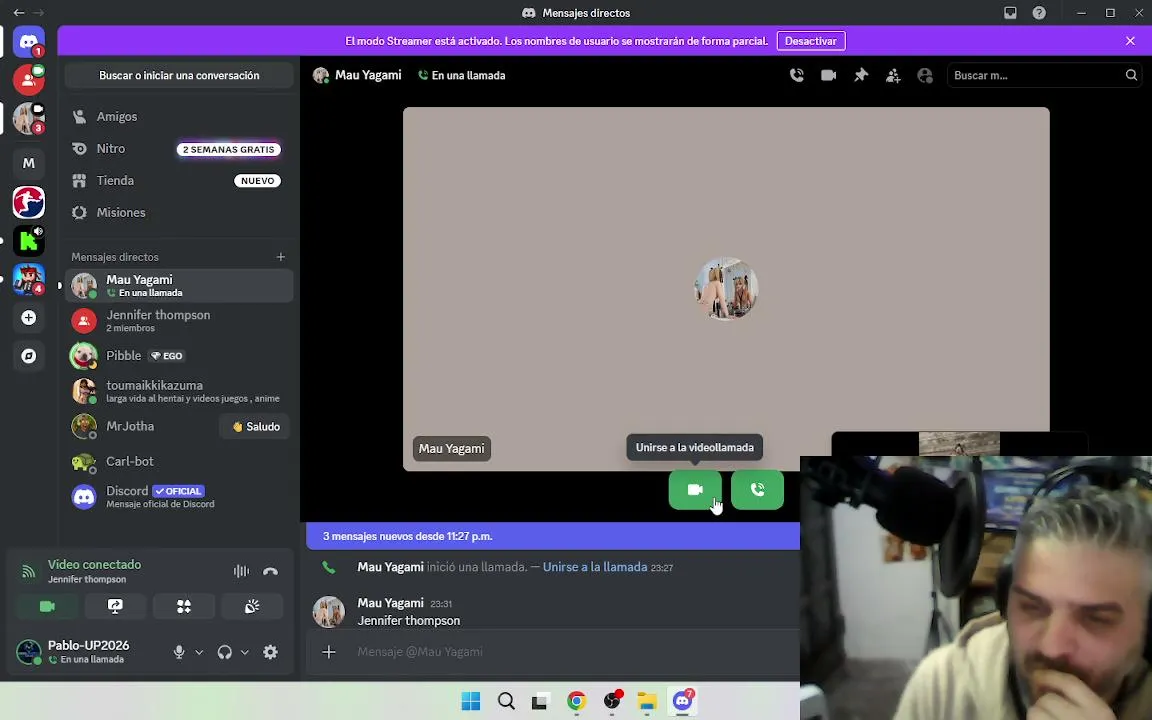Open user settings gear
The height and width of the screenshot is (720, 1152).
click(270, 652)
